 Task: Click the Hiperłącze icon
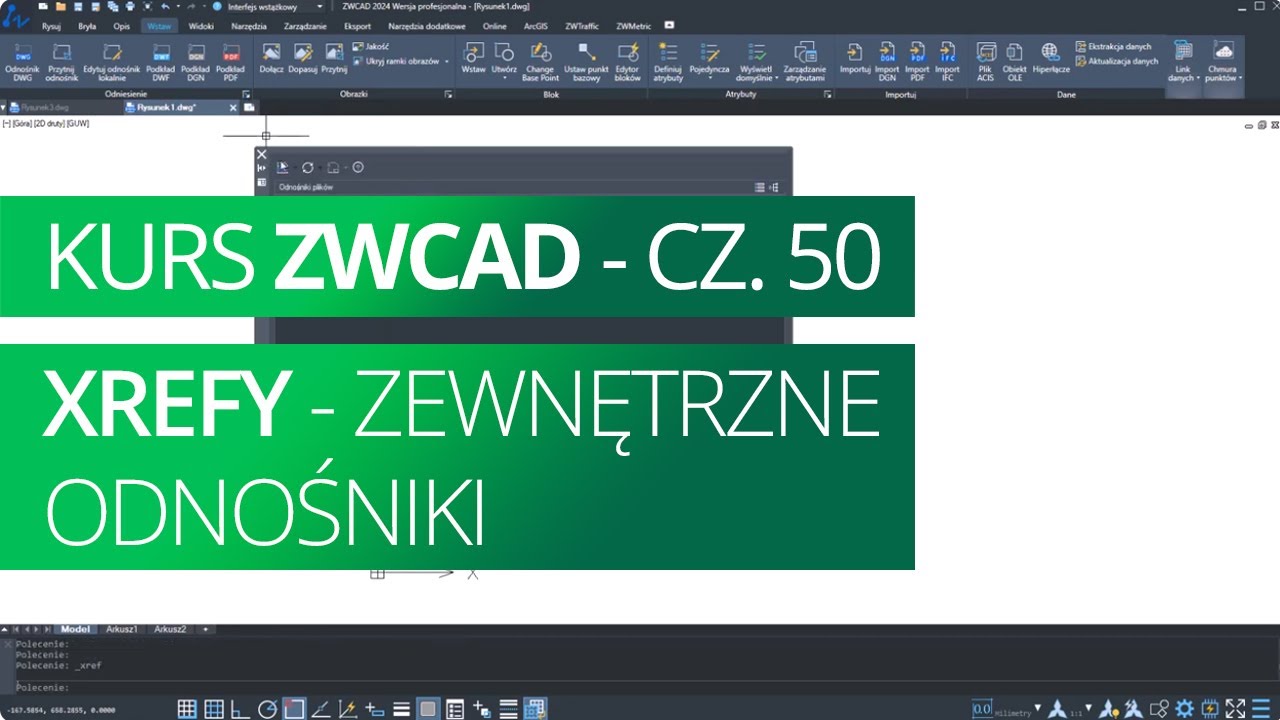pos(1051,58)
